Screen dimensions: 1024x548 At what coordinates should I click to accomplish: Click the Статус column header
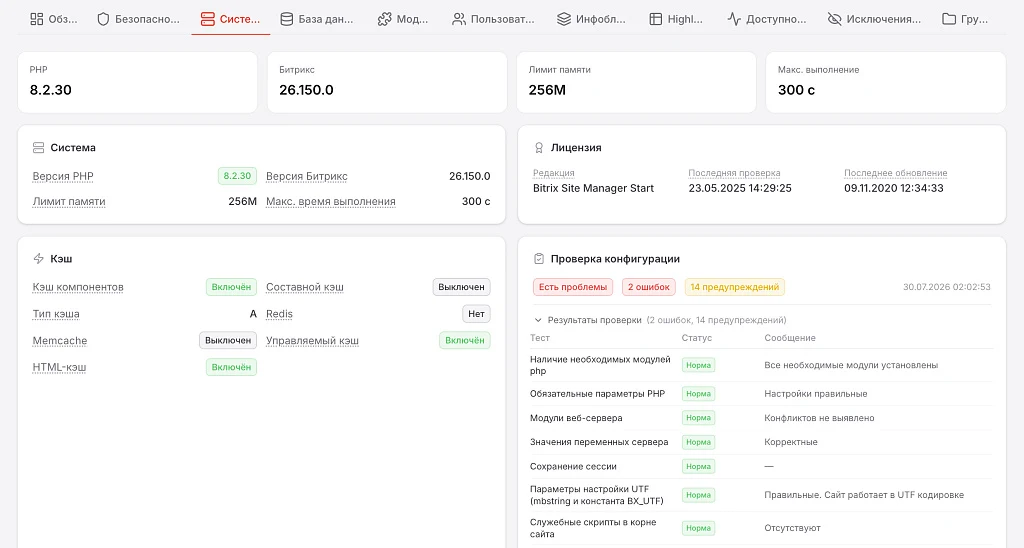pyautogui.click(x=696, y=338)
